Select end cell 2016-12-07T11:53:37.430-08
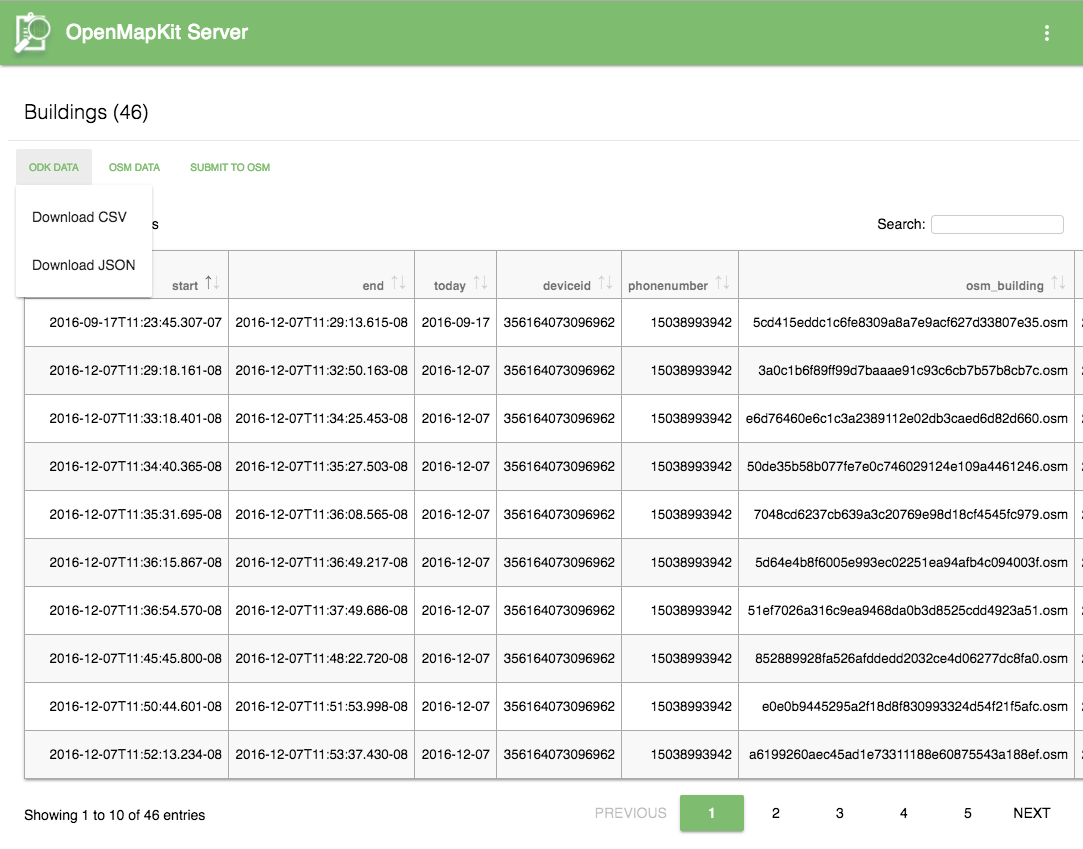 [321, 754]
